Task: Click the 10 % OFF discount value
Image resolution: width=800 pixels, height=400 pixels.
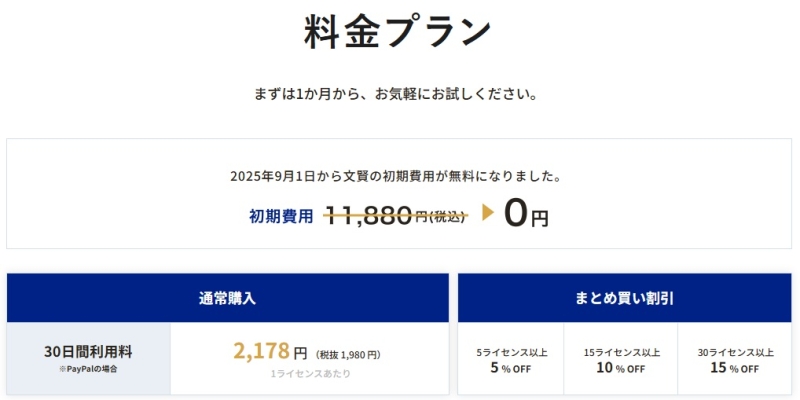Action: 624,368
